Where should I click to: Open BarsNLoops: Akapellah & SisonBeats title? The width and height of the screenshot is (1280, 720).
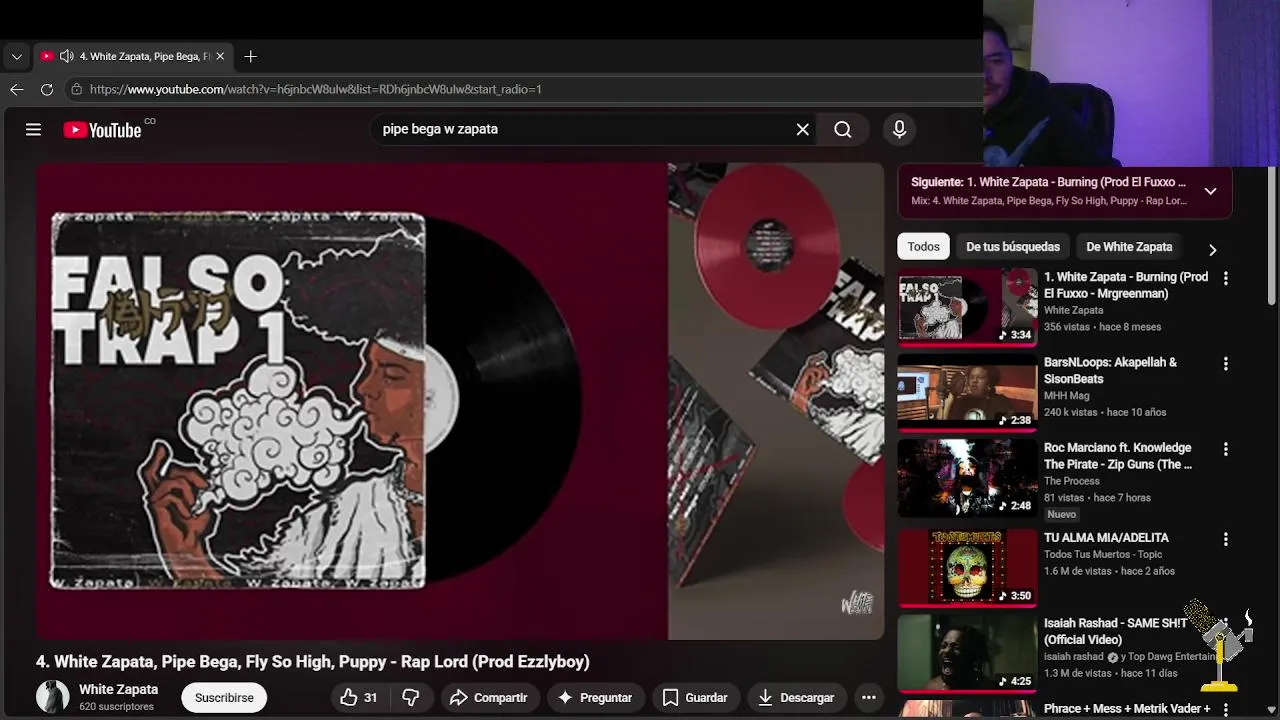pyautogui.click(x=1110, y=371)
